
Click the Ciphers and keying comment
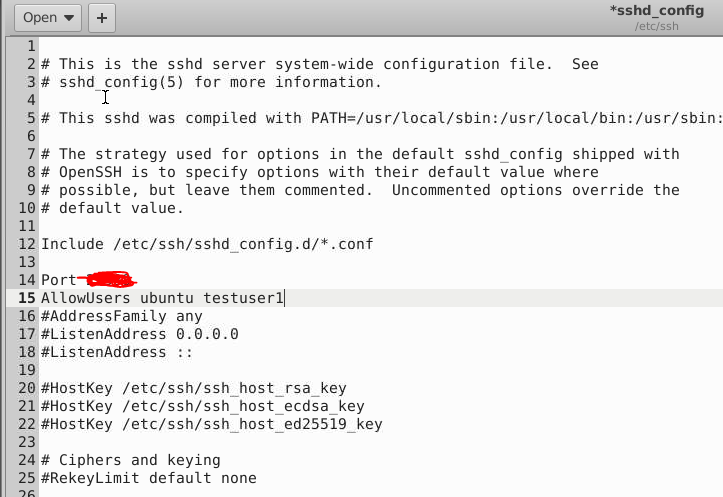pos(130,460)
